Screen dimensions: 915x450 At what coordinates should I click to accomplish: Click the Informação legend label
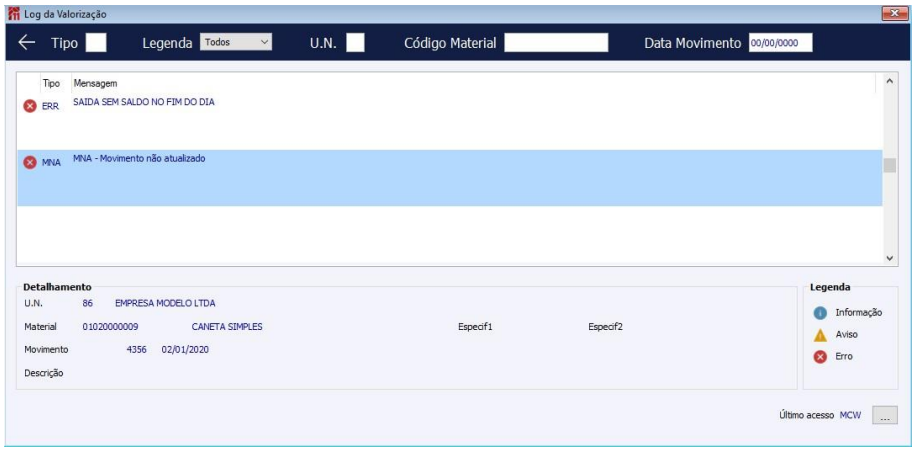[x=858, y=313]
